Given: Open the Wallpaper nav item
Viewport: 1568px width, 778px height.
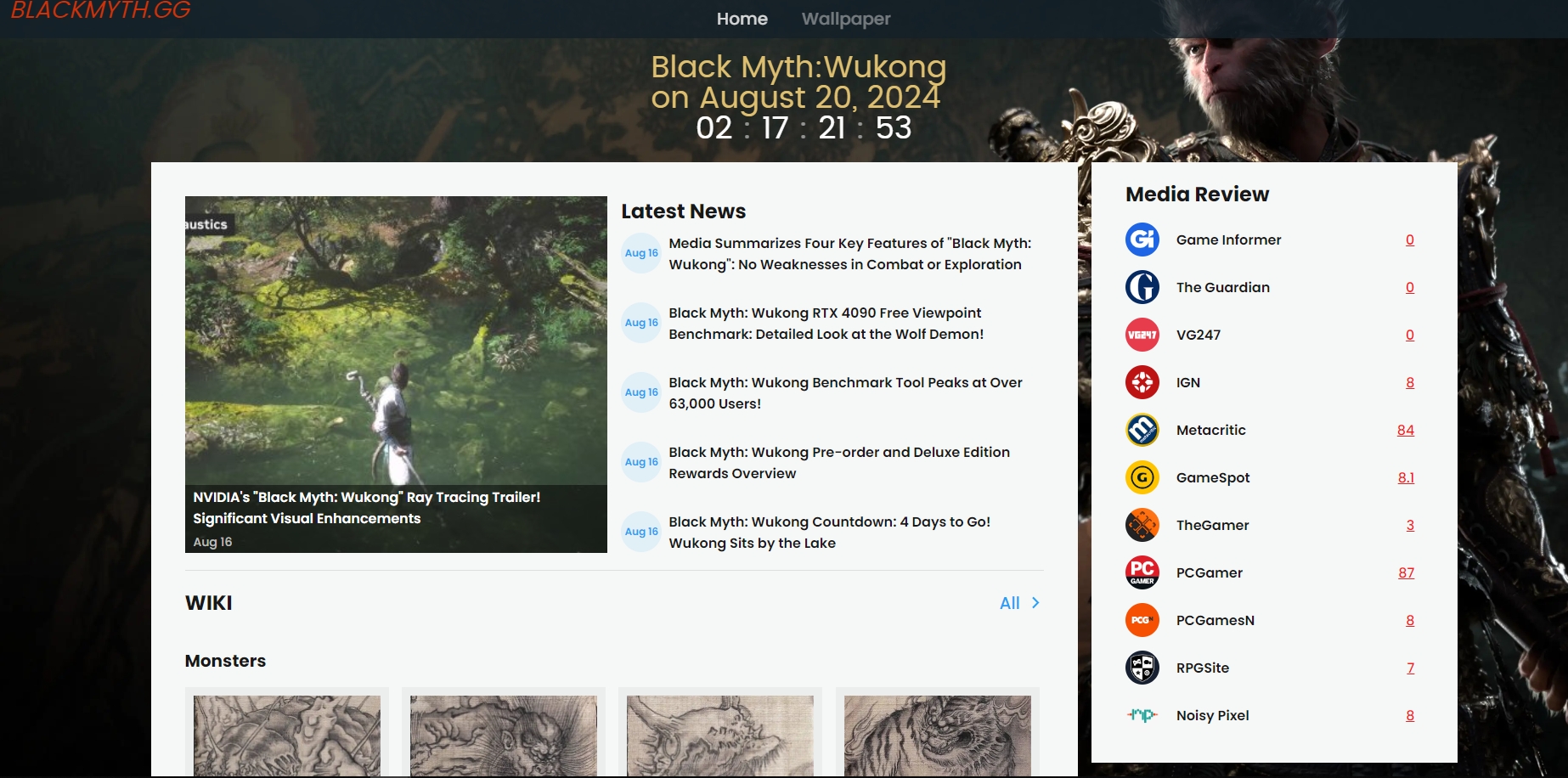Looking at the screenshot, I should [846, 19].
